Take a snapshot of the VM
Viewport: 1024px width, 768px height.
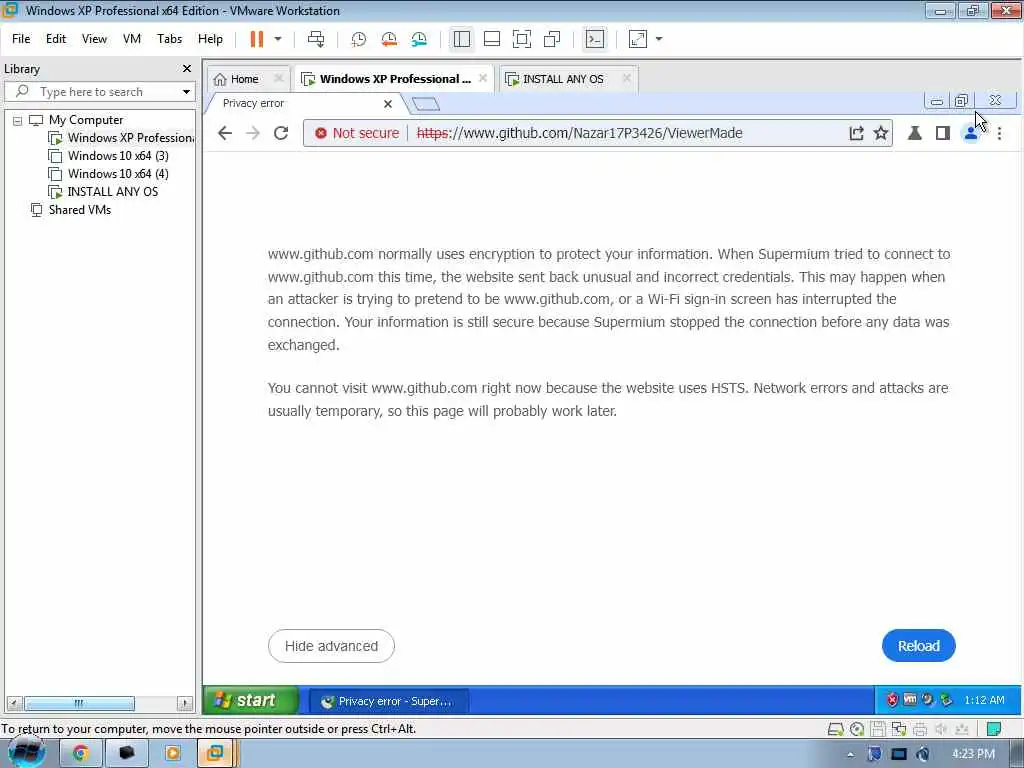[359, 39]
